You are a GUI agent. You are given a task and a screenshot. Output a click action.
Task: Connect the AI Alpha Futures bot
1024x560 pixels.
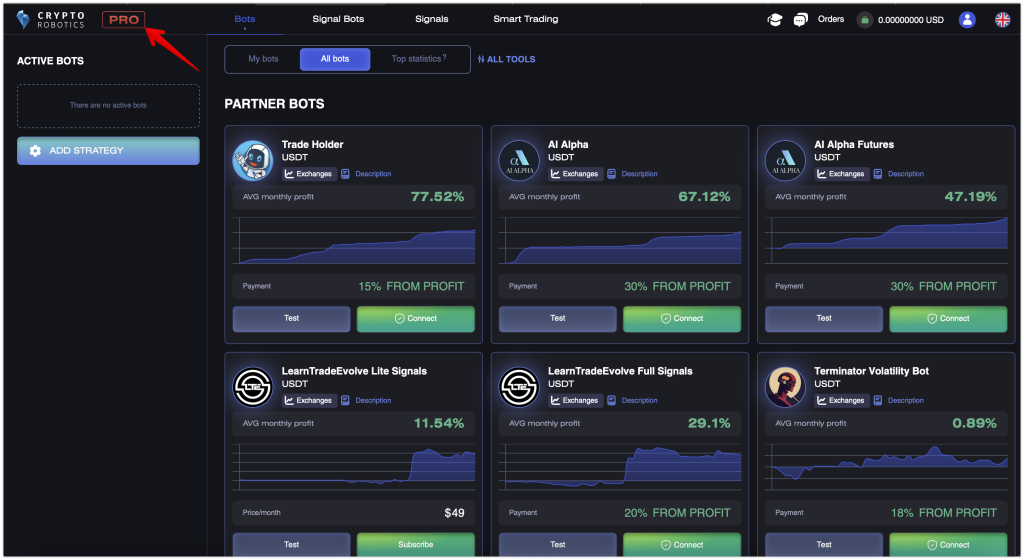(x=948, y=319)
